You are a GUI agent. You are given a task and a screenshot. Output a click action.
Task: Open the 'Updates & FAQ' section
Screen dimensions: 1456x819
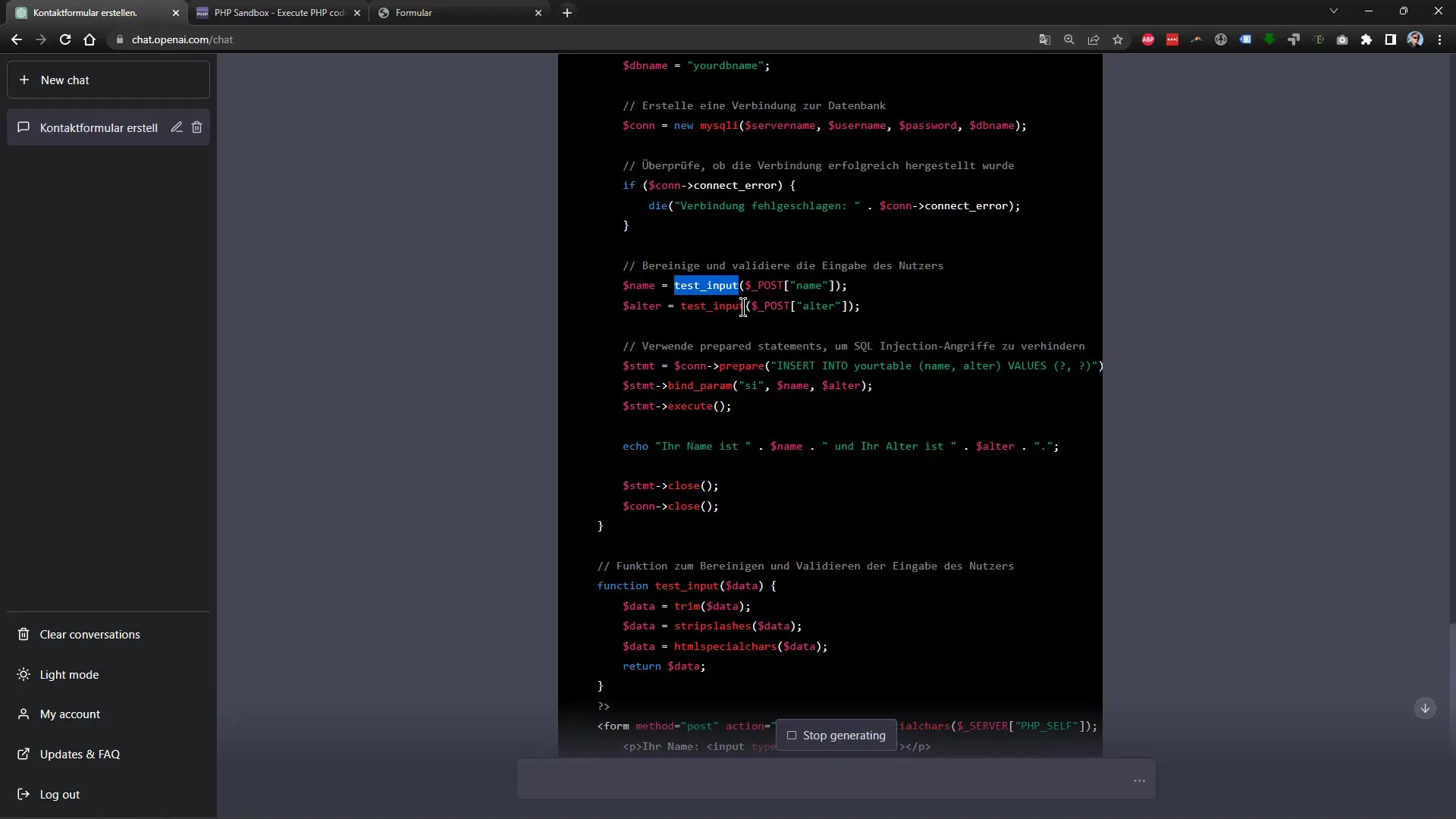tap(77, 754)
